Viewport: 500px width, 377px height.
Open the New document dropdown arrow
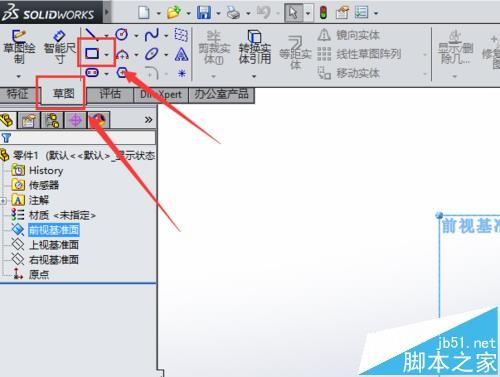click(158, 13)
